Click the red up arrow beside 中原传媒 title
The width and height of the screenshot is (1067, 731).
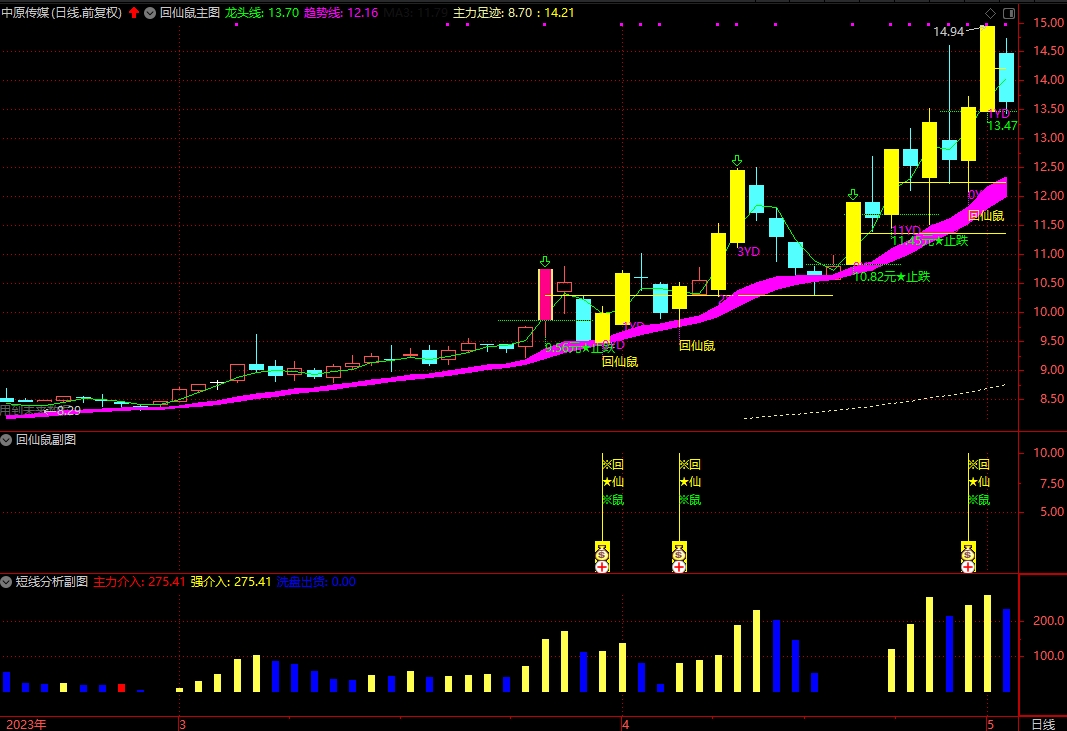pyautogui.click(x=133, y=12)
